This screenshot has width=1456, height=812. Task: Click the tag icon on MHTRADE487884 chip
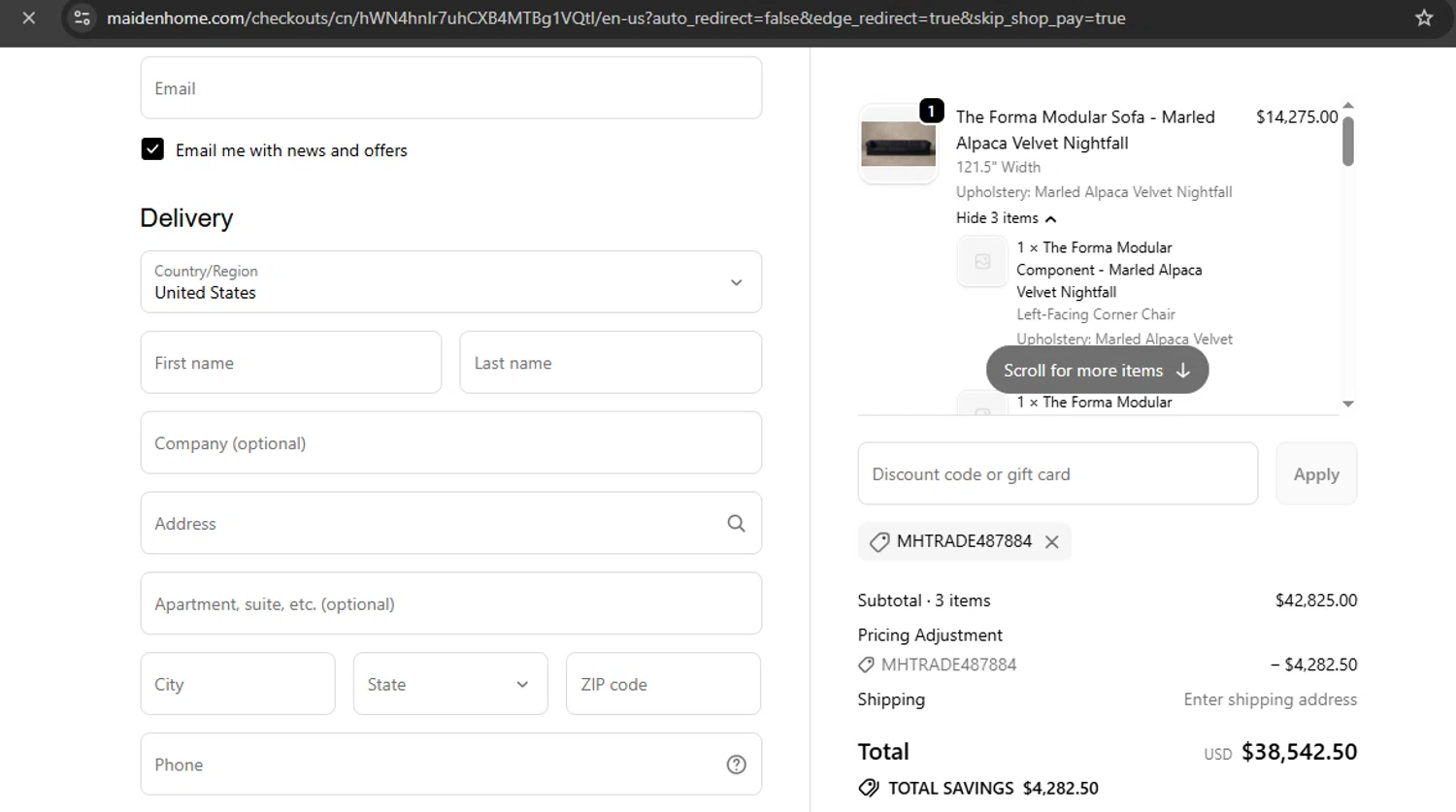pos(879,542)
